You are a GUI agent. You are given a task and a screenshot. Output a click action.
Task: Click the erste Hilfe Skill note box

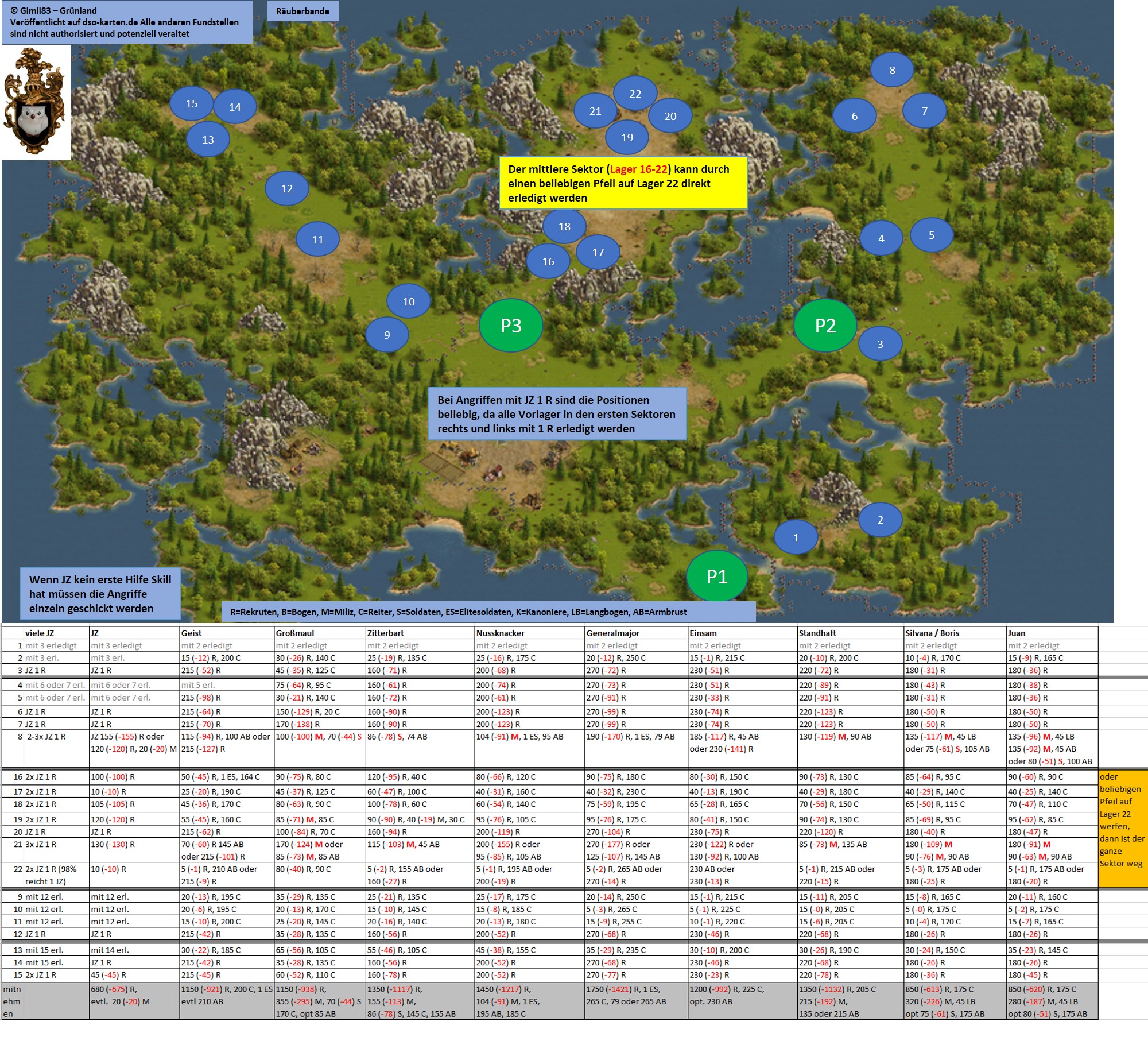(100, 594)
